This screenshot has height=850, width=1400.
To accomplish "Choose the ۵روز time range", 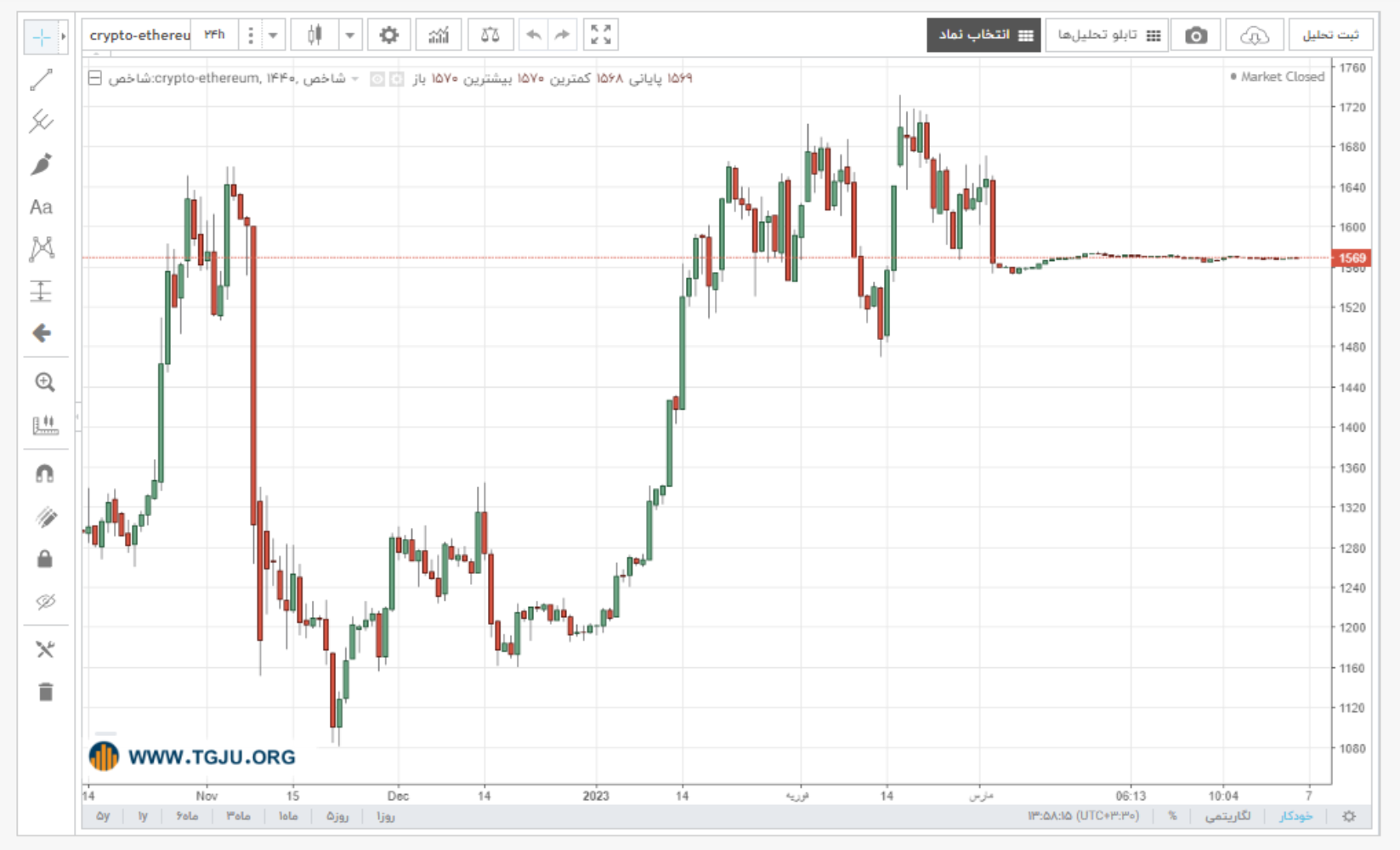I will click(x=337, y=816).
